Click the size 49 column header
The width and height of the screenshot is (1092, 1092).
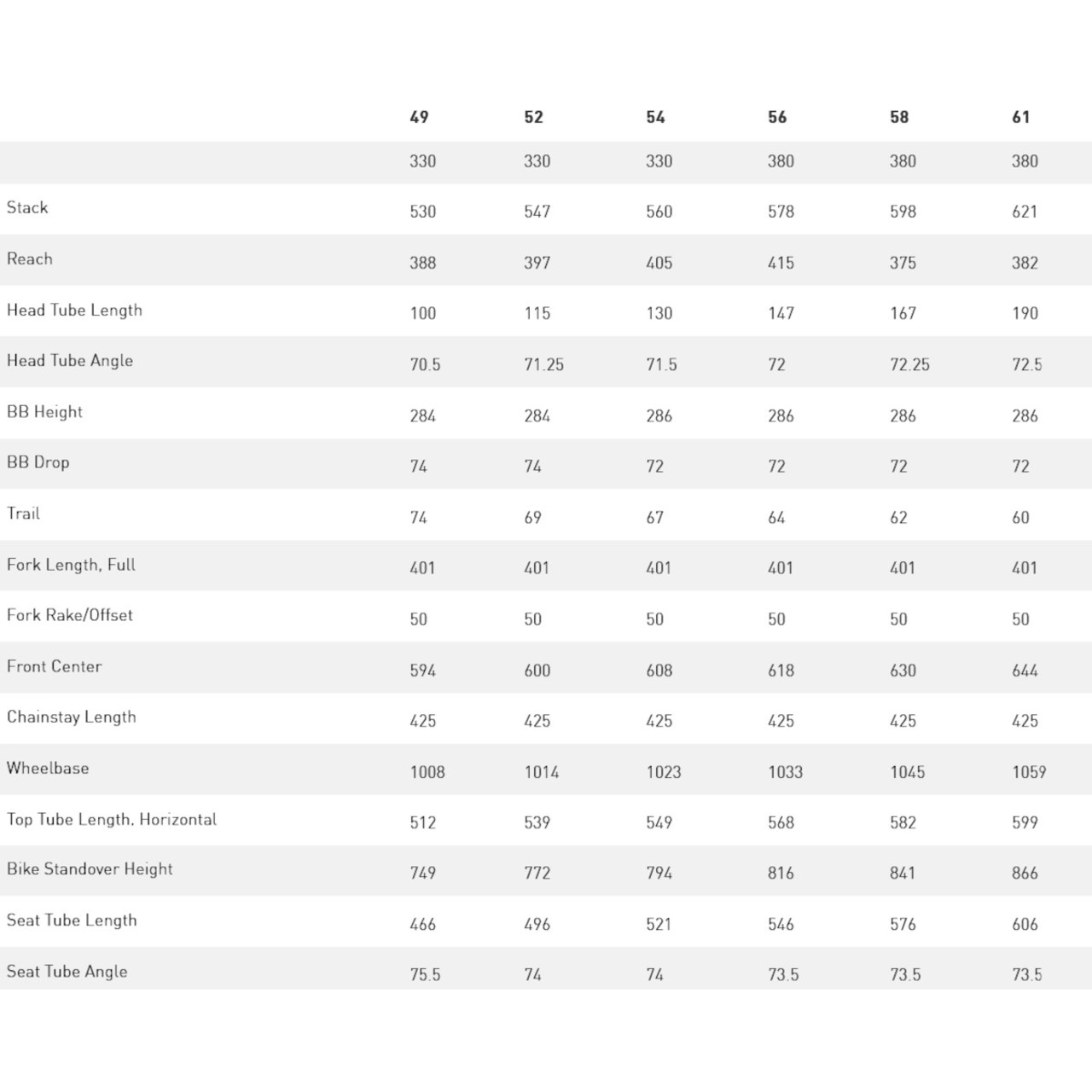[x=419, y=117]
